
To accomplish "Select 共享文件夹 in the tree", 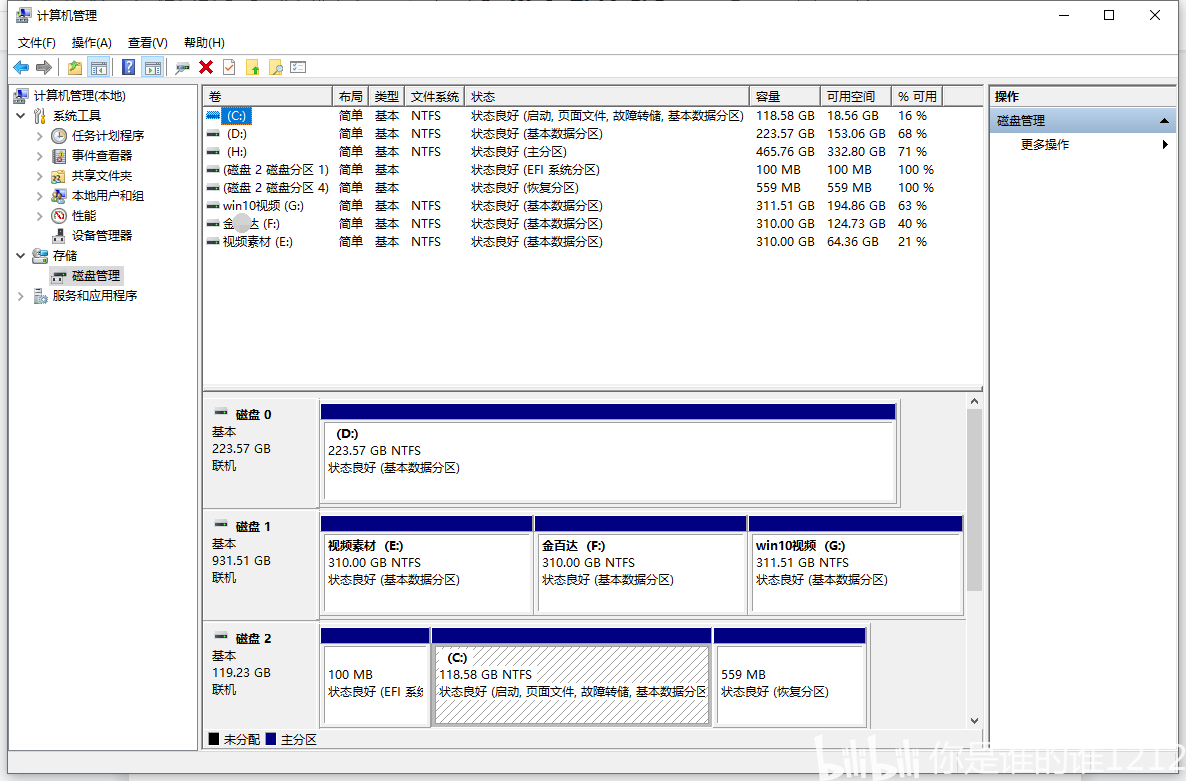I will point(101,175).
